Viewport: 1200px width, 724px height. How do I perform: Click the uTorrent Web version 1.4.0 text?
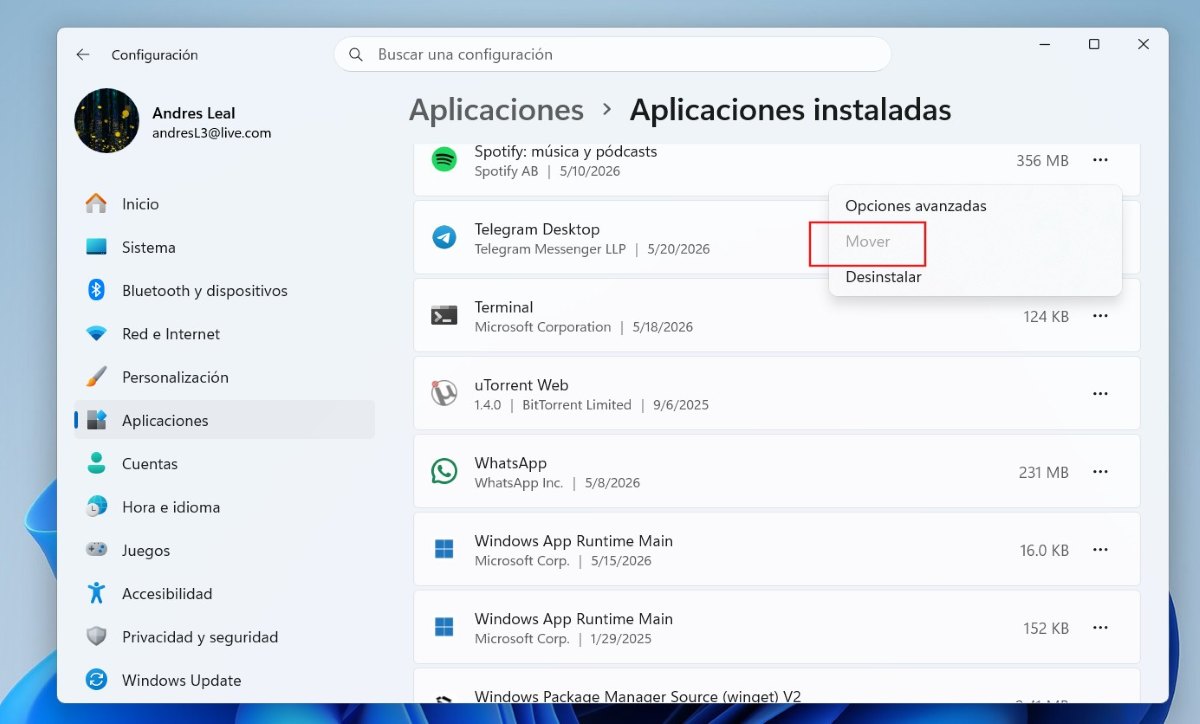point(487,405)
